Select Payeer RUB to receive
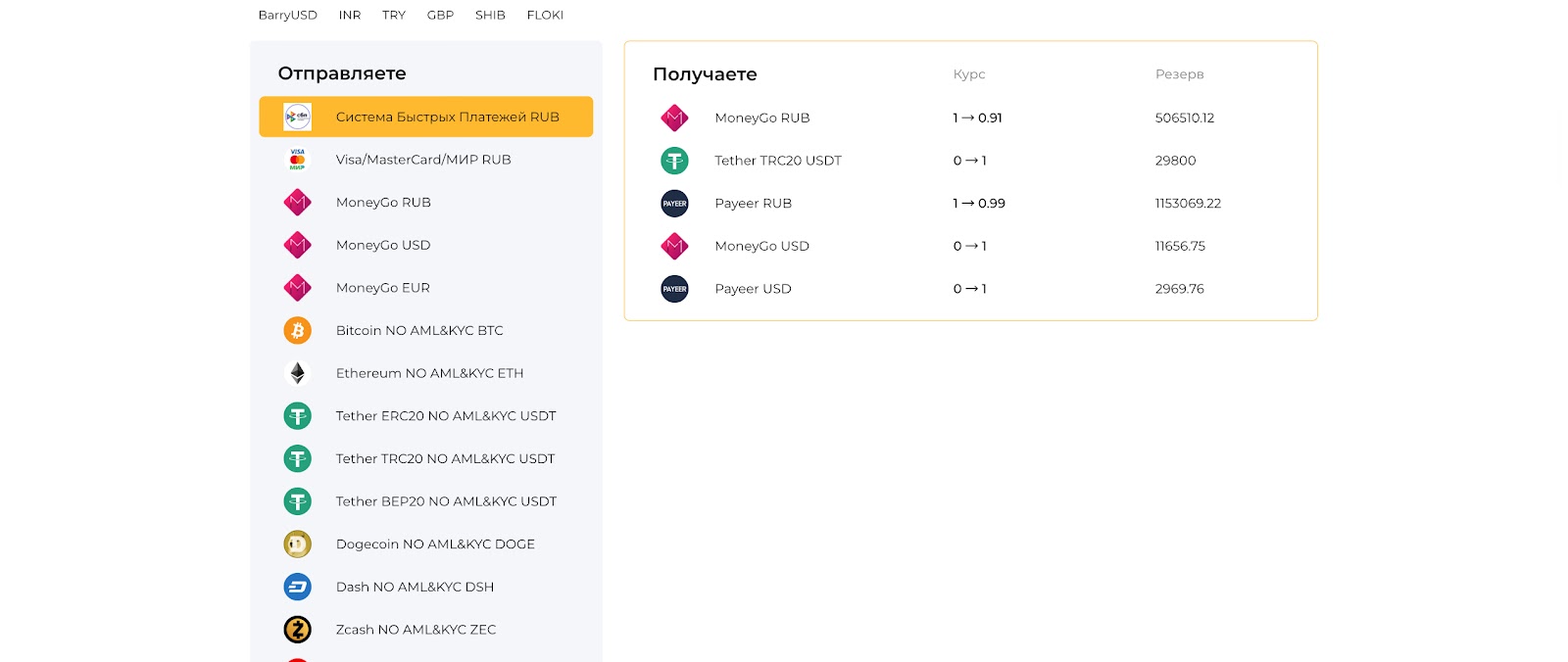1568x662 pixels. tap(970, 204)
